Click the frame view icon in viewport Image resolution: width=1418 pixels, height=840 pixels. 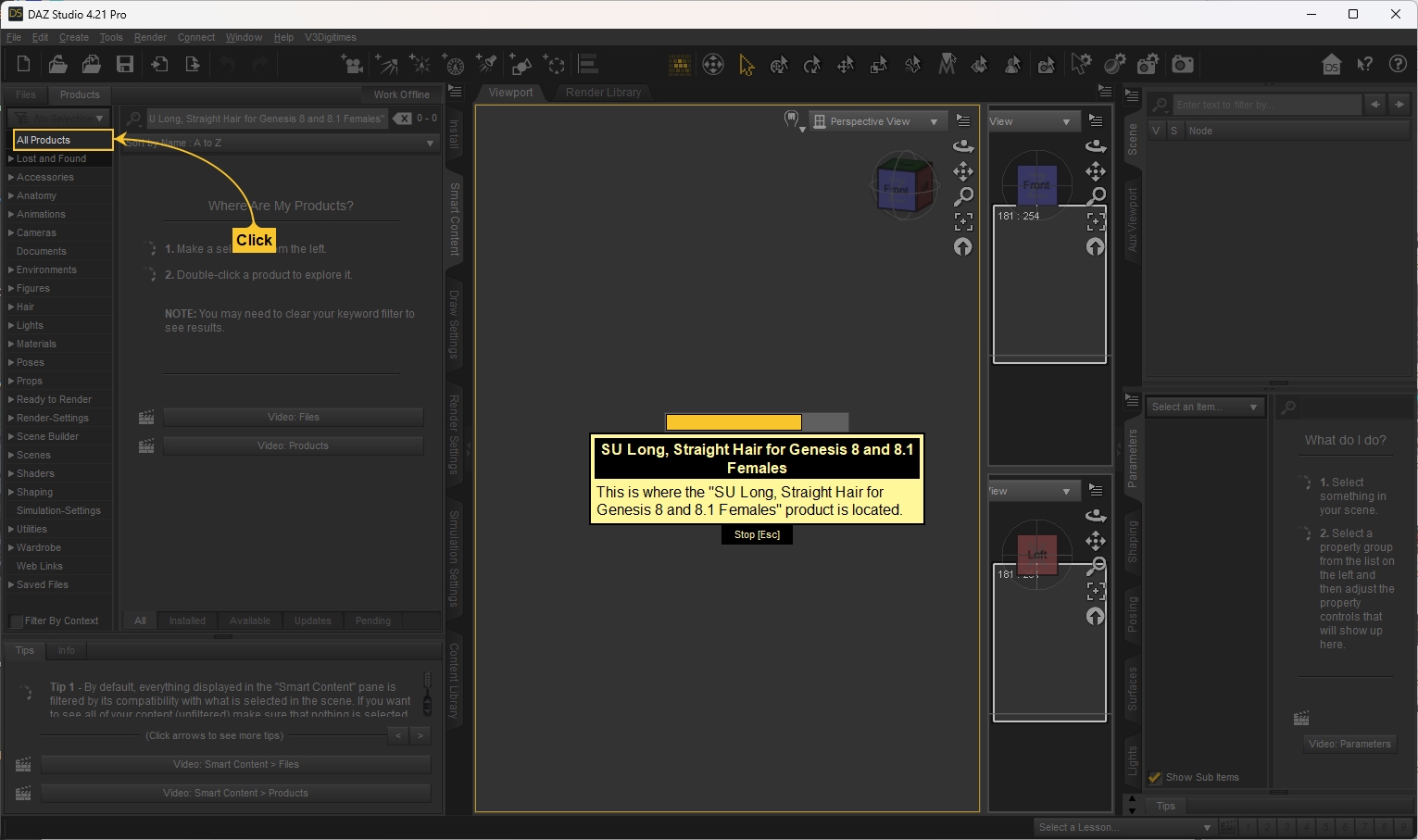coord(963,221)
